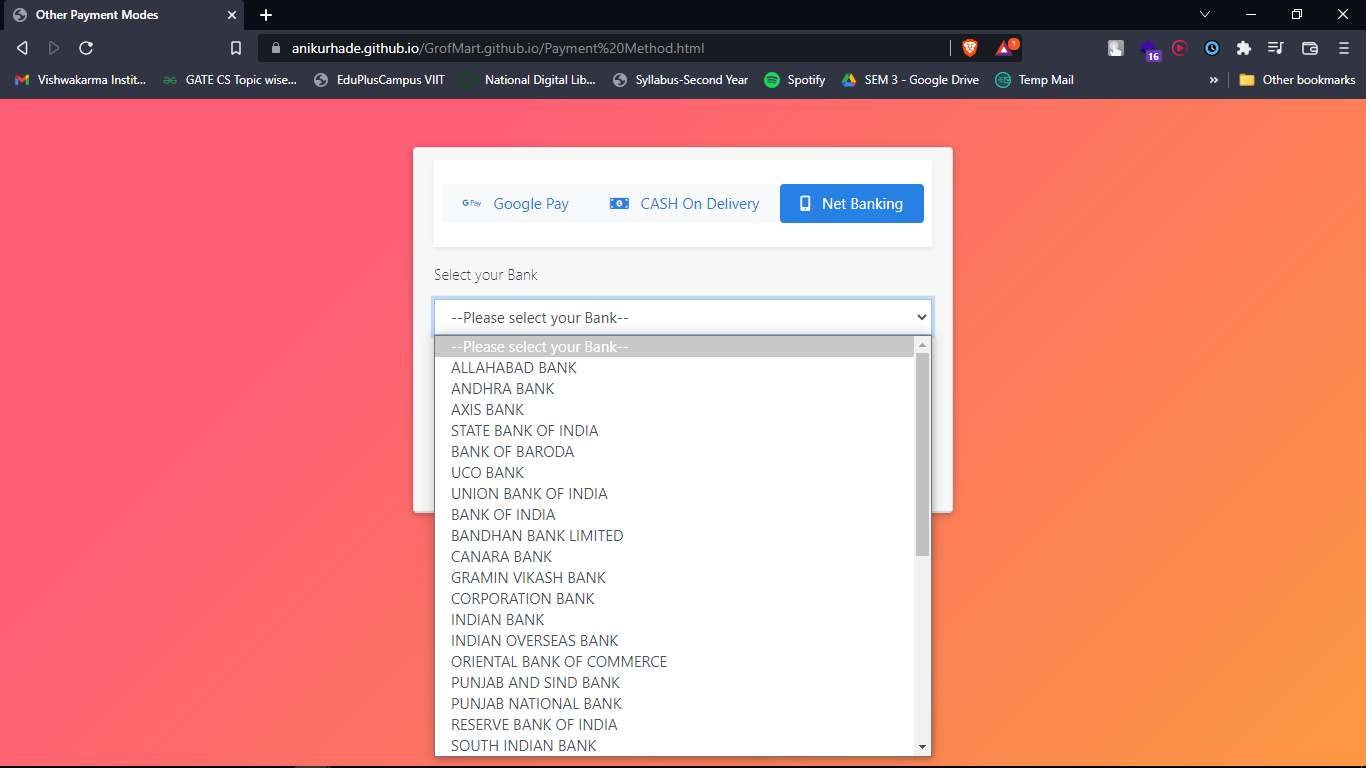Screen dimensions: 1366x768
Task: Open the media playlist control icon
Action: pos(1276,48)
